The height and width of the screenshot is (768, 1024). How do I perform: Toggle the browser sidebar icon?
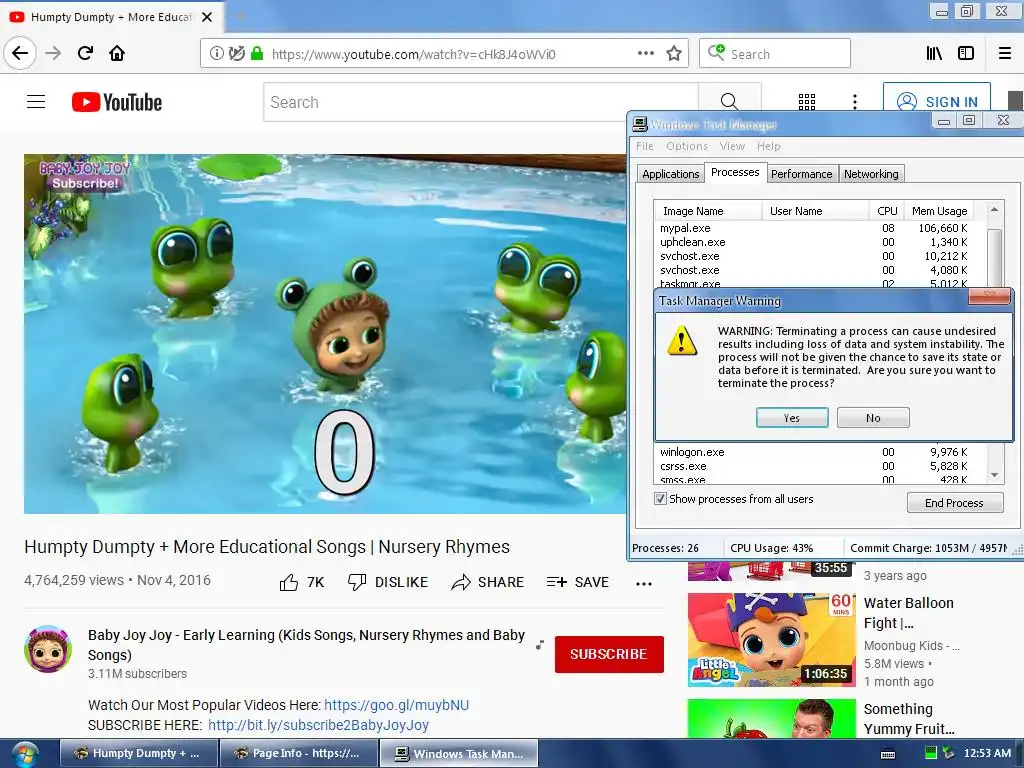point(966,54)
